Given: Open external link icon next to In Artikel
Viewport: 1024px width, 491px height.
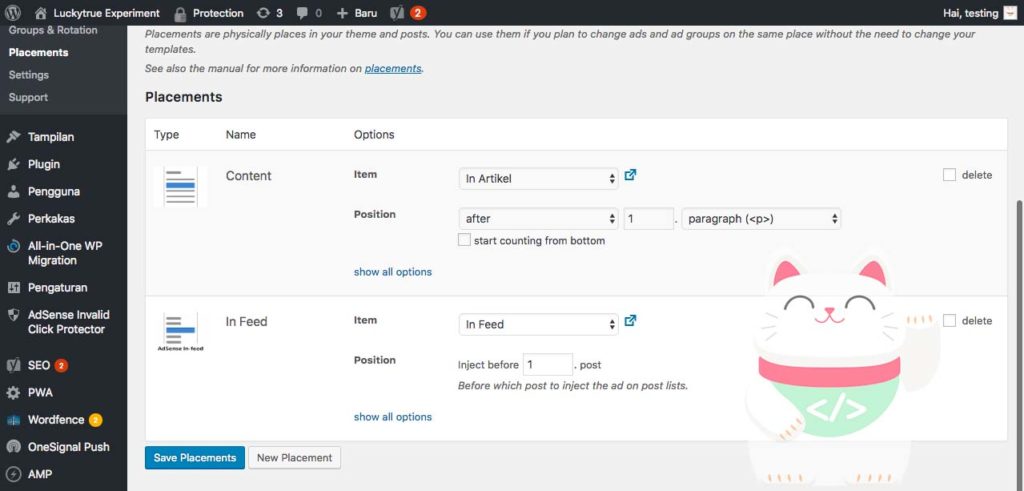Looking at the screenshot, I should (631, 175).
